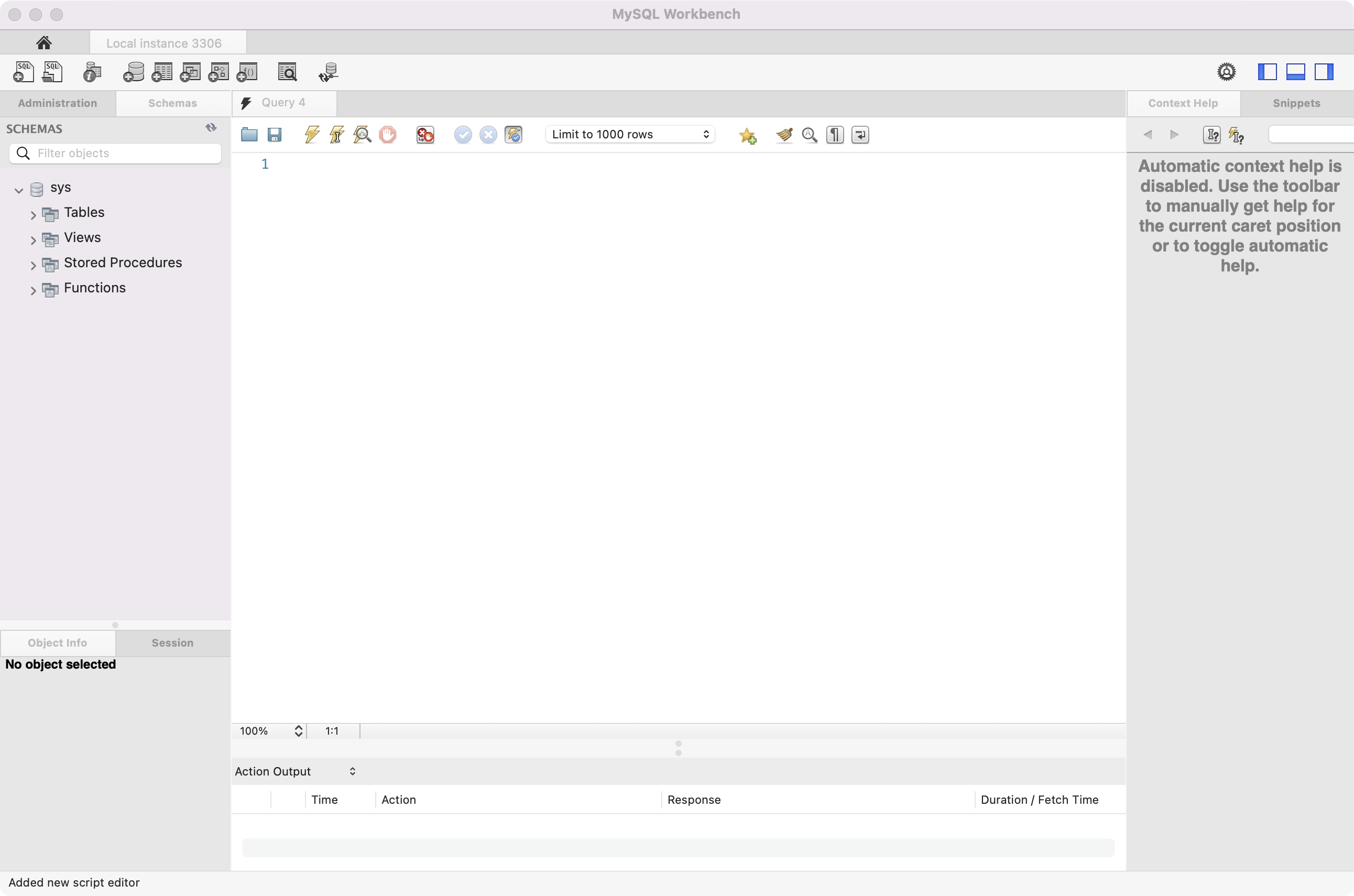
Task: Click the Explain query magnifier icon
Action: pyautogui.click(x=362, y=135)
